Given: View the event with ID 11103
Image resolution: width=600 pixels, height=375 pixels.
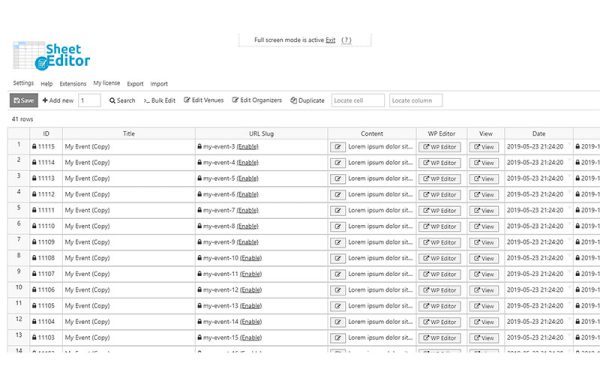Looking at the screenshot, I should click(484, 338).
